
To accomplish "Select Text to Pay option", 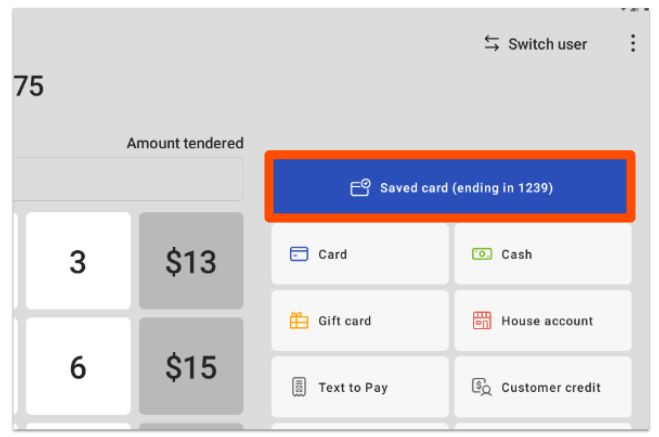I will click(359, 387).
